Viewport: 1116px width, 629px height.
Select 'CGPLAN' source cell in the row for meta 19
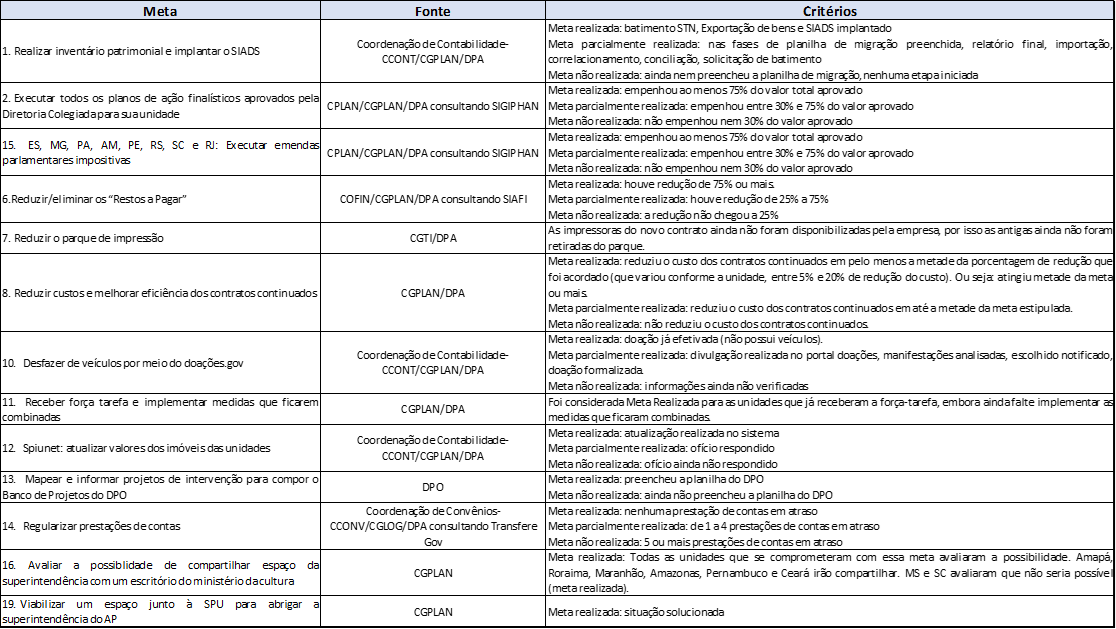tap(433, 612)
